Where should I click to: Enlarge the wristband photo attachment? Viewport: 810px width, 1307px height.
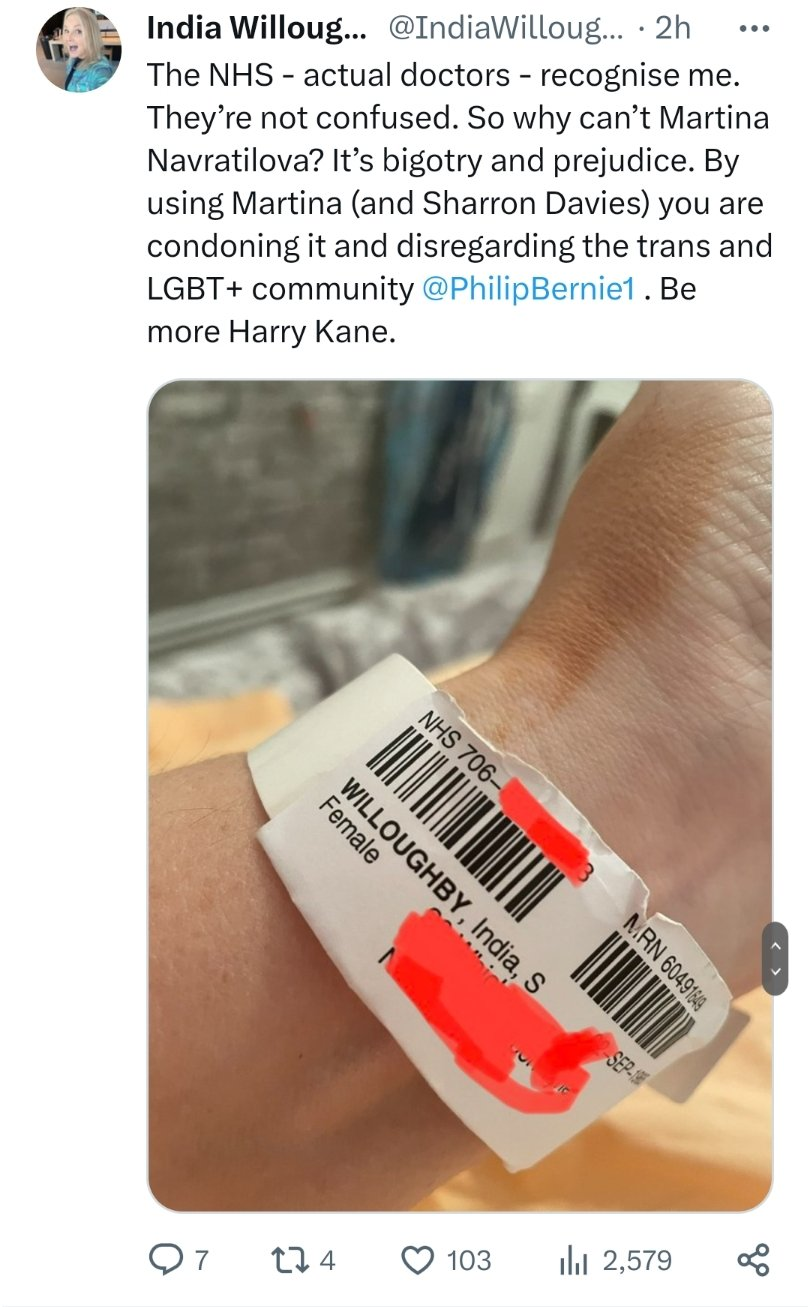[460, 796]
